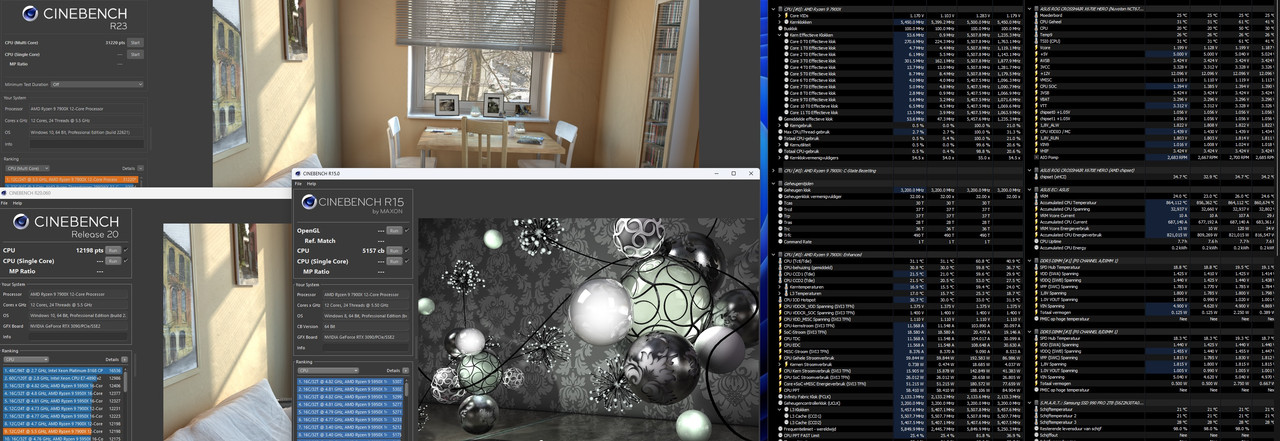
Task: Run the CPU (Single Core) test in Release 20
Action: tap(113, 261)
